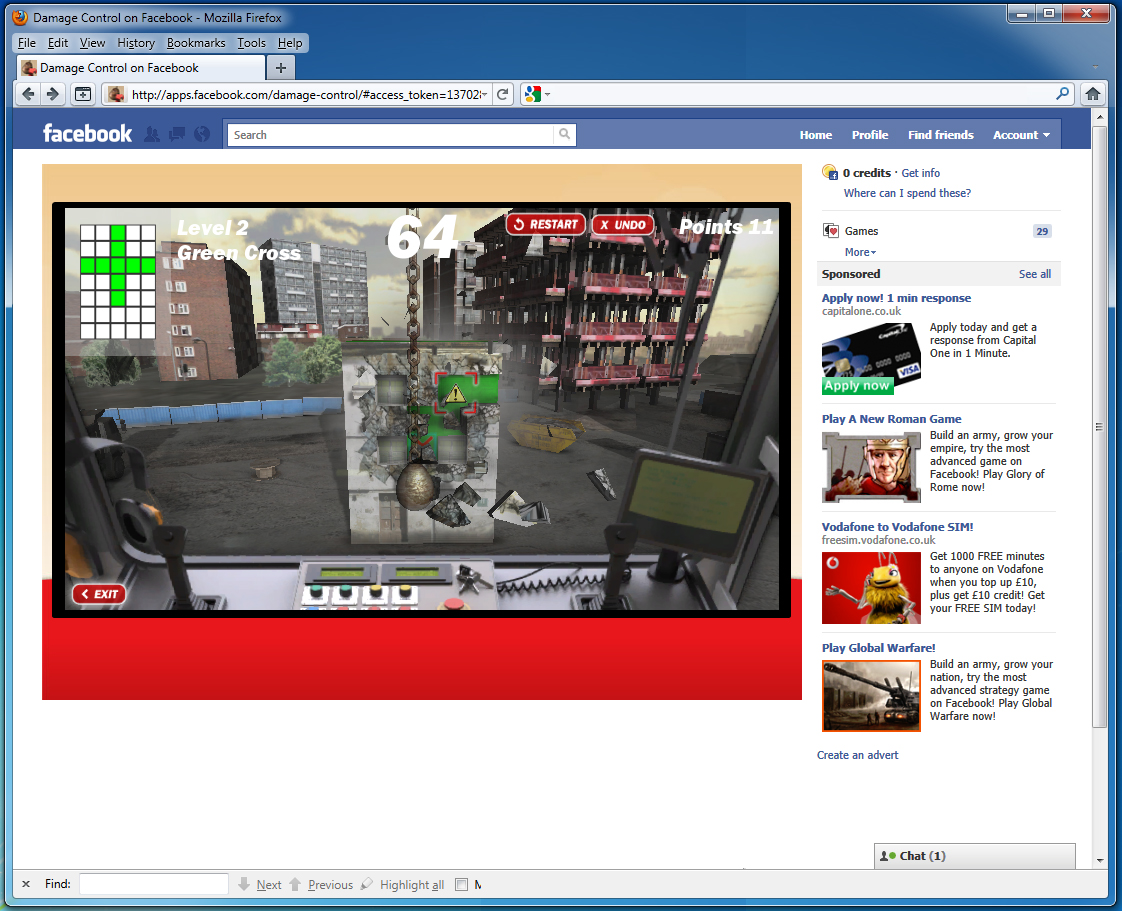
Task: Click the Firefox home button
Action: point(1093,94)
